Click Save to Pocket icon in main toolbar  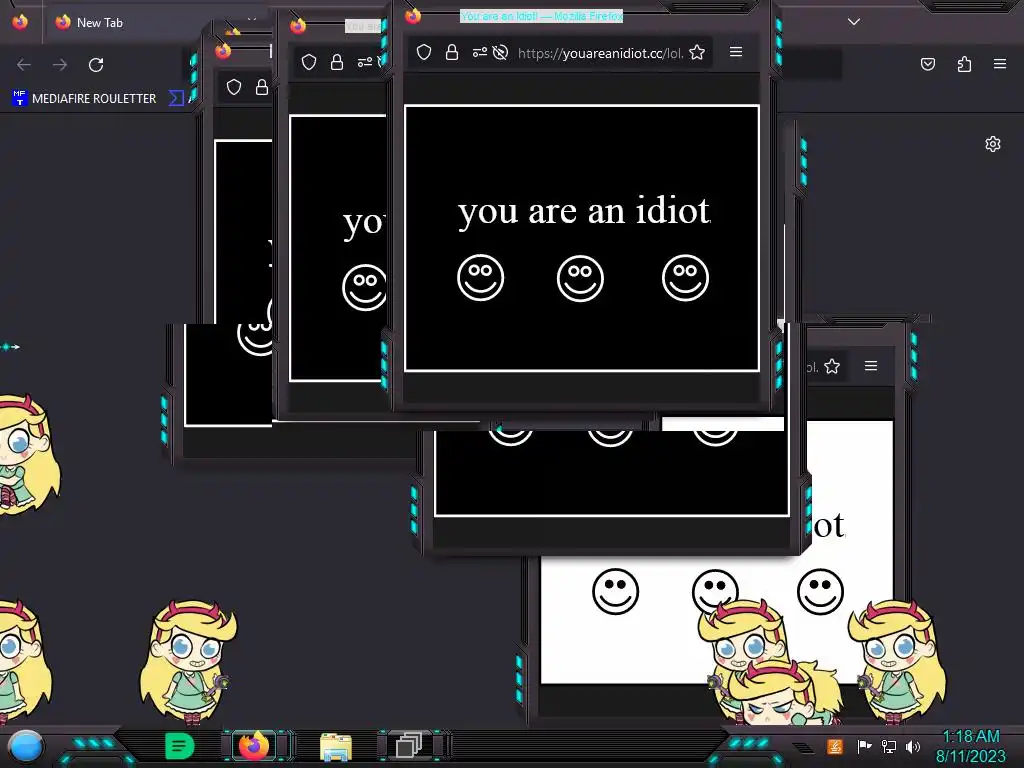tap(928, 64)
